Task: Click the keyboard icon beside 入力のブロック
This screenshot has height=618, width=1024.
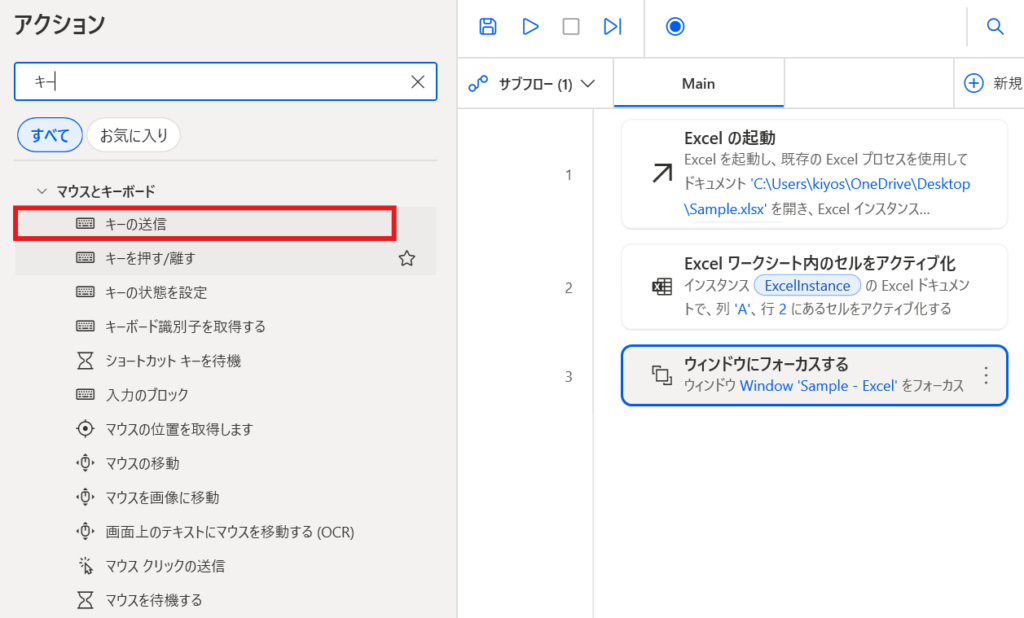Action: [85, 394]
